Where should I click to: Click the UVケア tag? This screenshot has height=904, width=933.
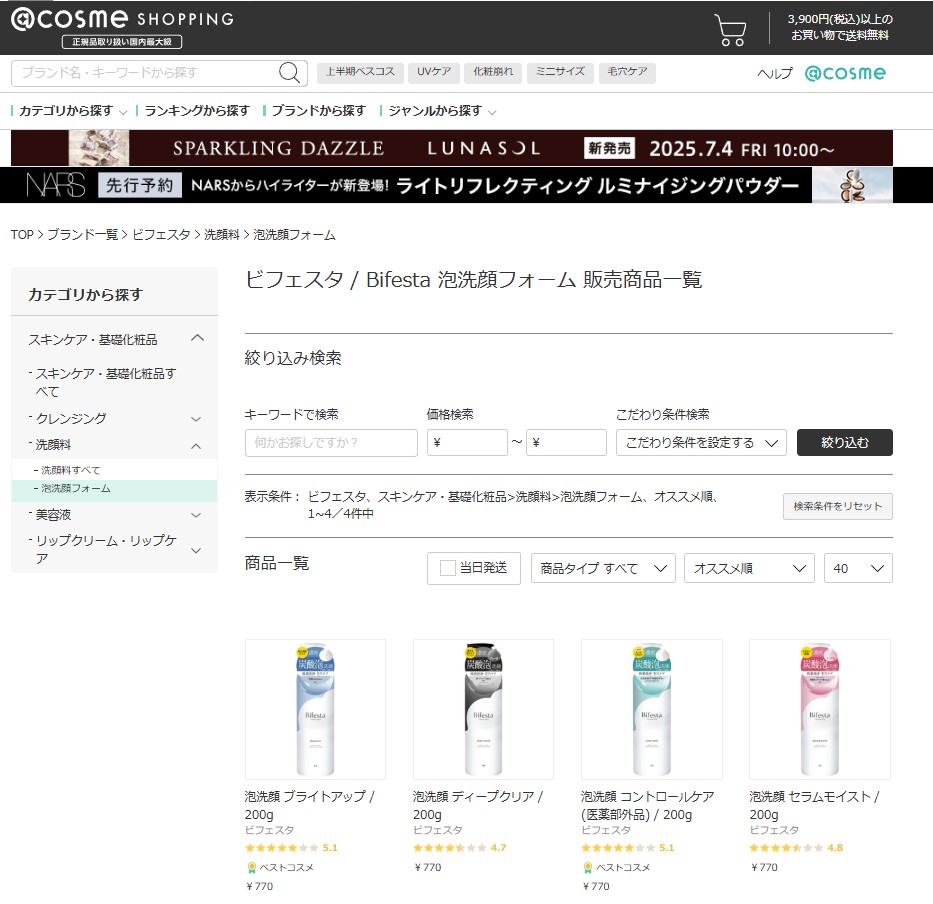point(434,73)
